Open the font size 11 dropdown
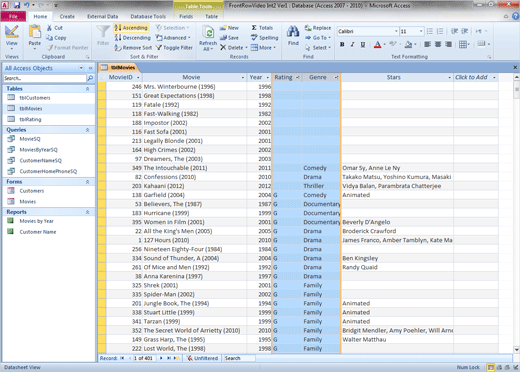This screenshot has width=520, height=372. (x=421, y=31)
